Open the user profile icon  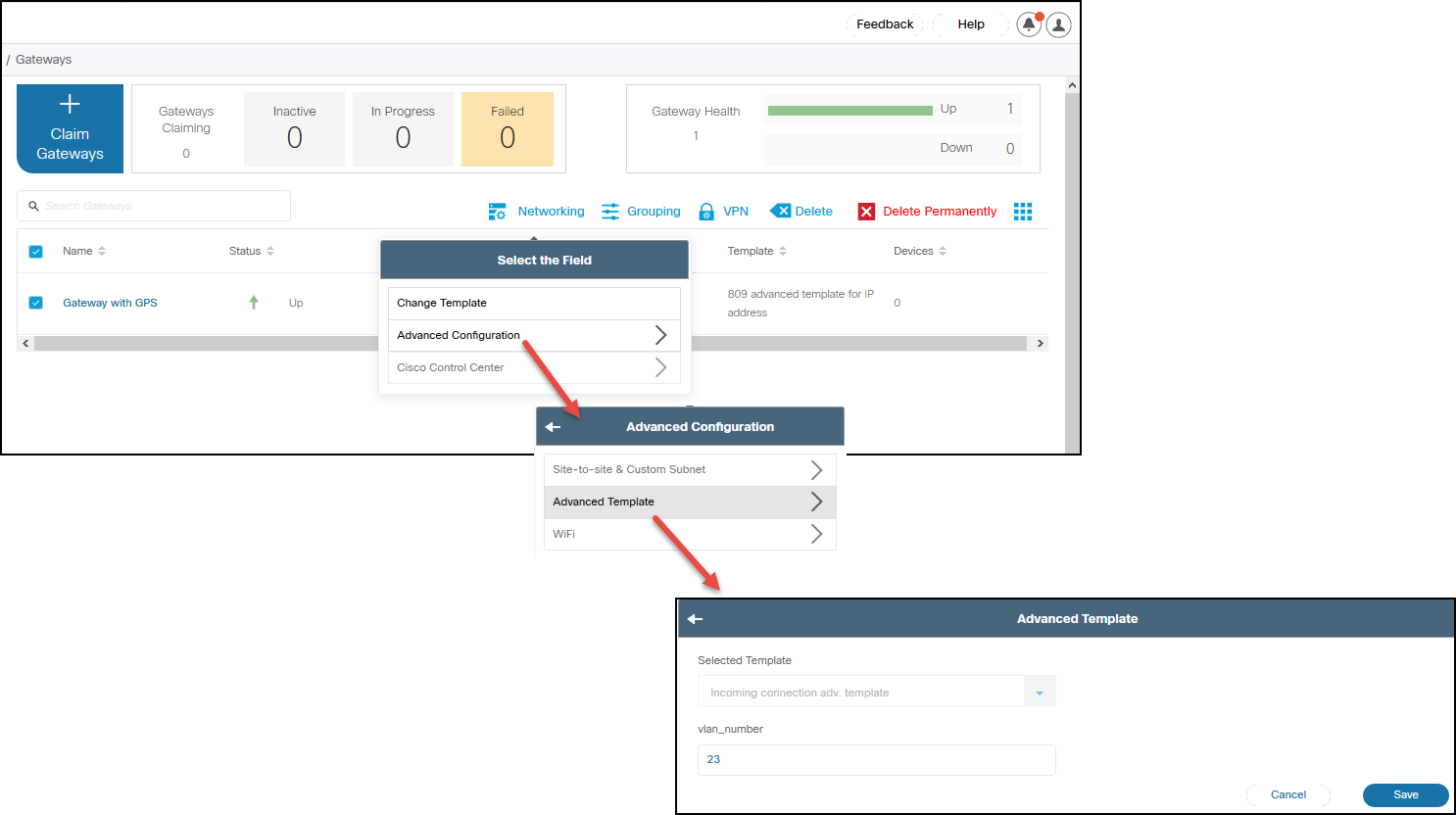click(1058, 24)
